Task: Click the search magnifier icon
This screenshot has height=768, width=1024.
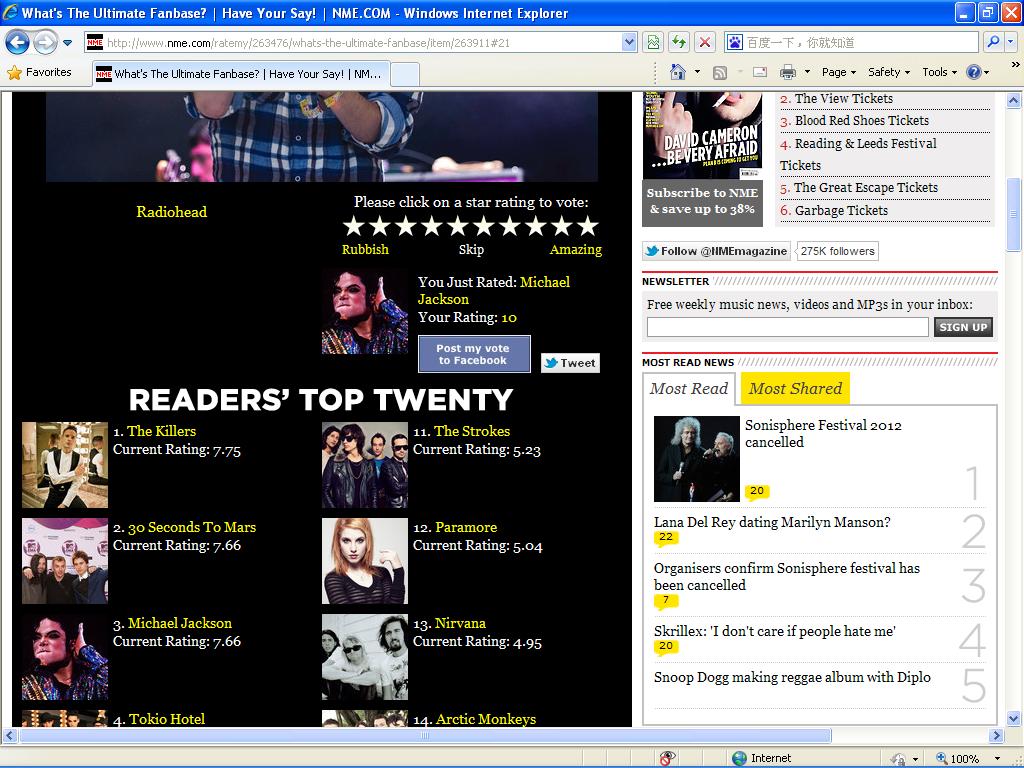Action: click(x=992, y=42)
